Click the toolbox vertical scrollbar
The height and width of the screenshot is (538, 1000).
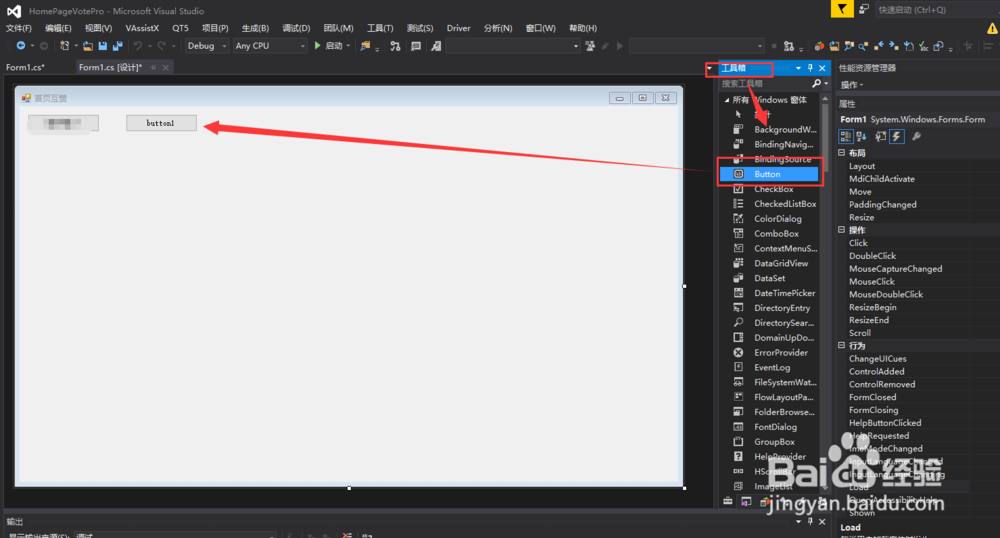pyautogui.click(x=825, y=293)
